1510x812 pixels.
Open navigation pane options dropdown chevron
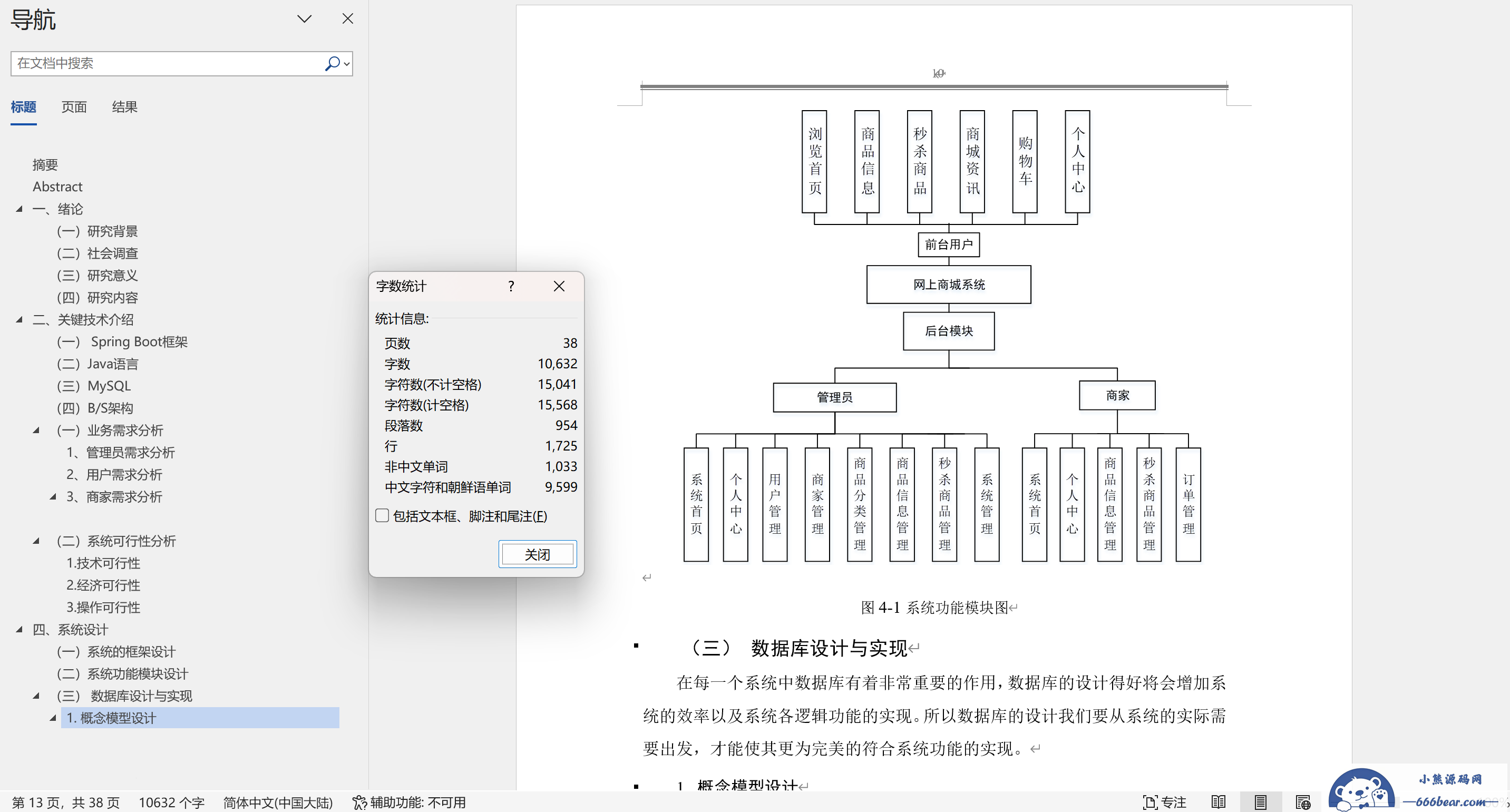point(304,19)
